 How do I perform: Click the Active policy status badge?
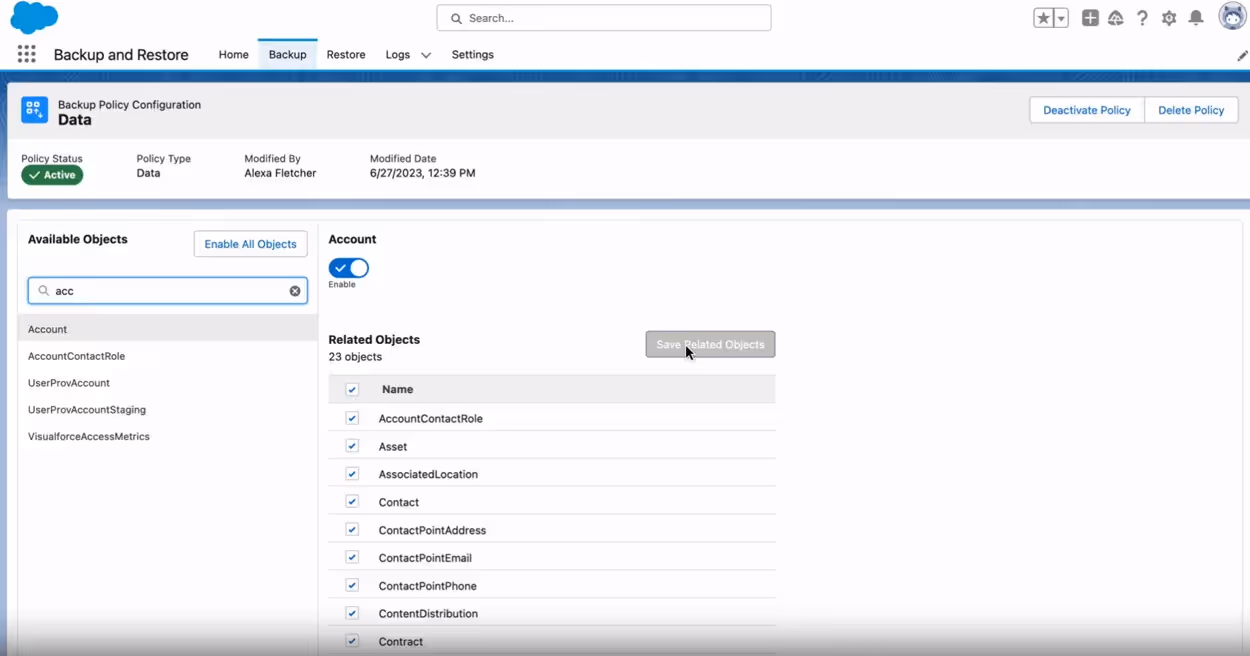52,175
